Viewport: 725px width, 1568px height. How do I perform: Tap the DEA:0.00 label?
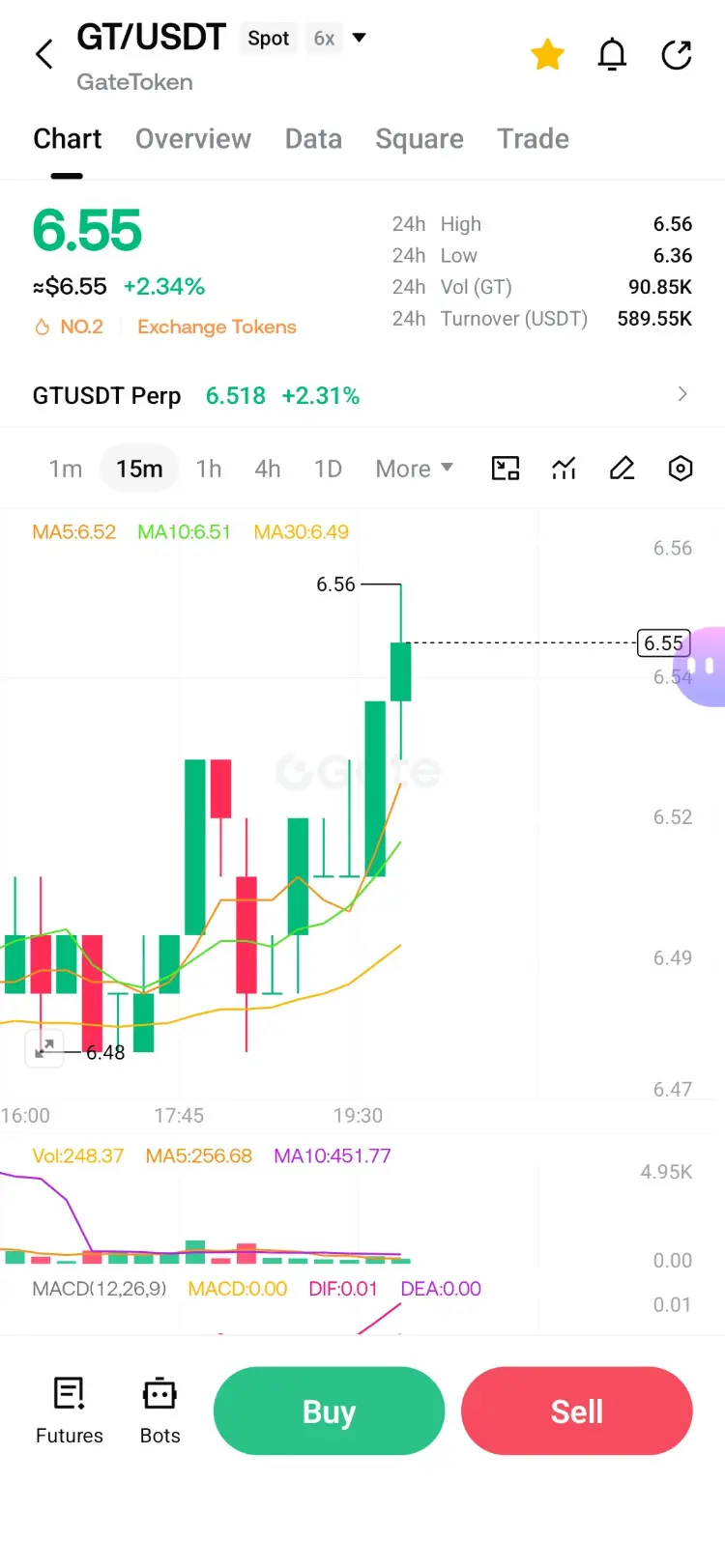(440, 1289)
